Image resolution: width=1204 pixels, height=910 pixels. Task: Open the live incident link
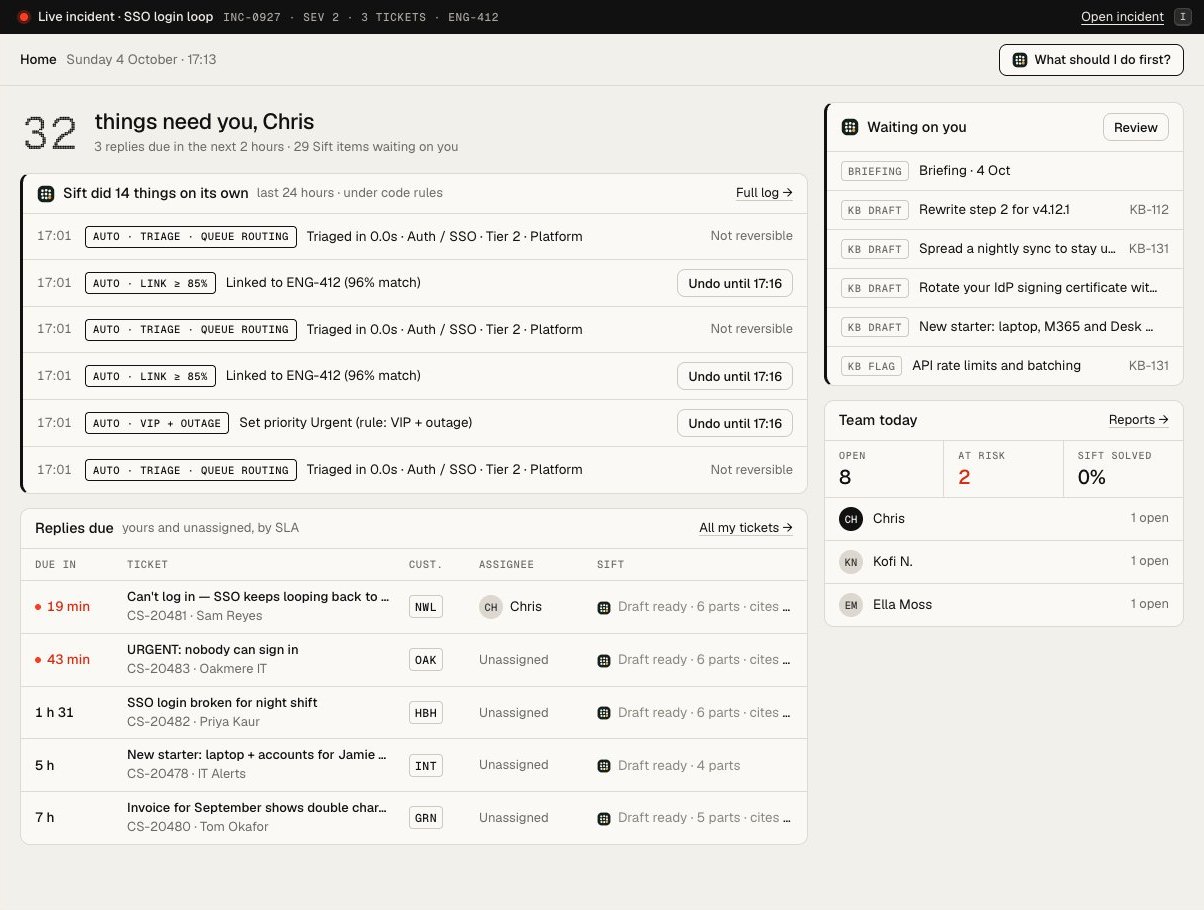[1122, 17]
